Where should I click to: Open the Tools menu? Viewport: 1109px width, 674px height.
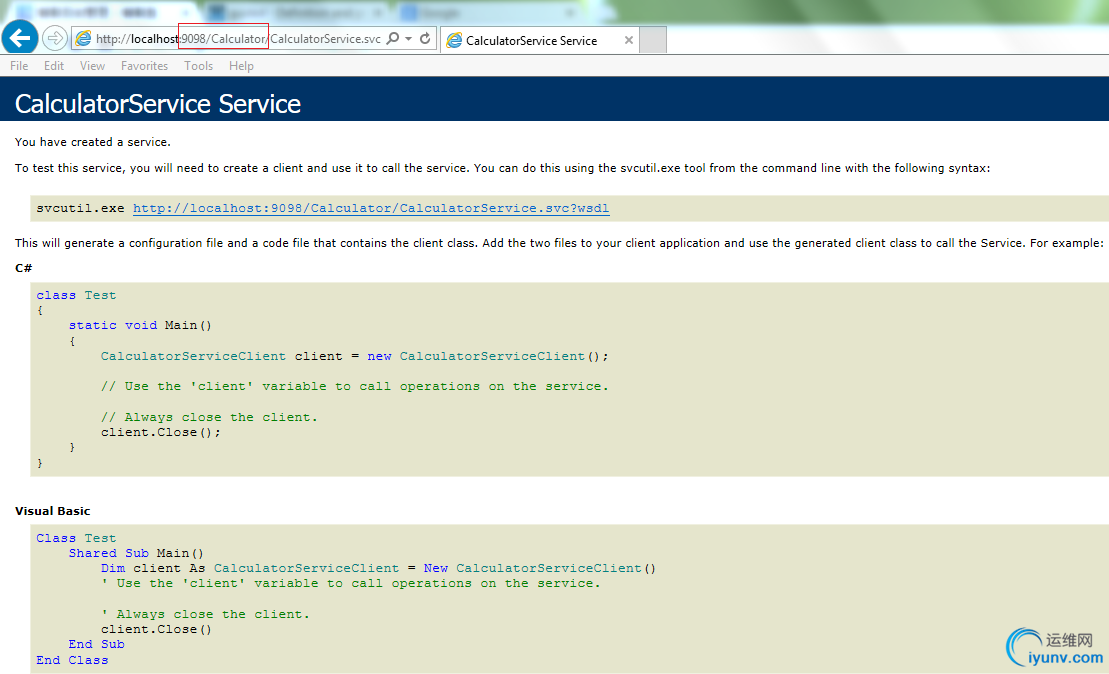coord(198,66)
